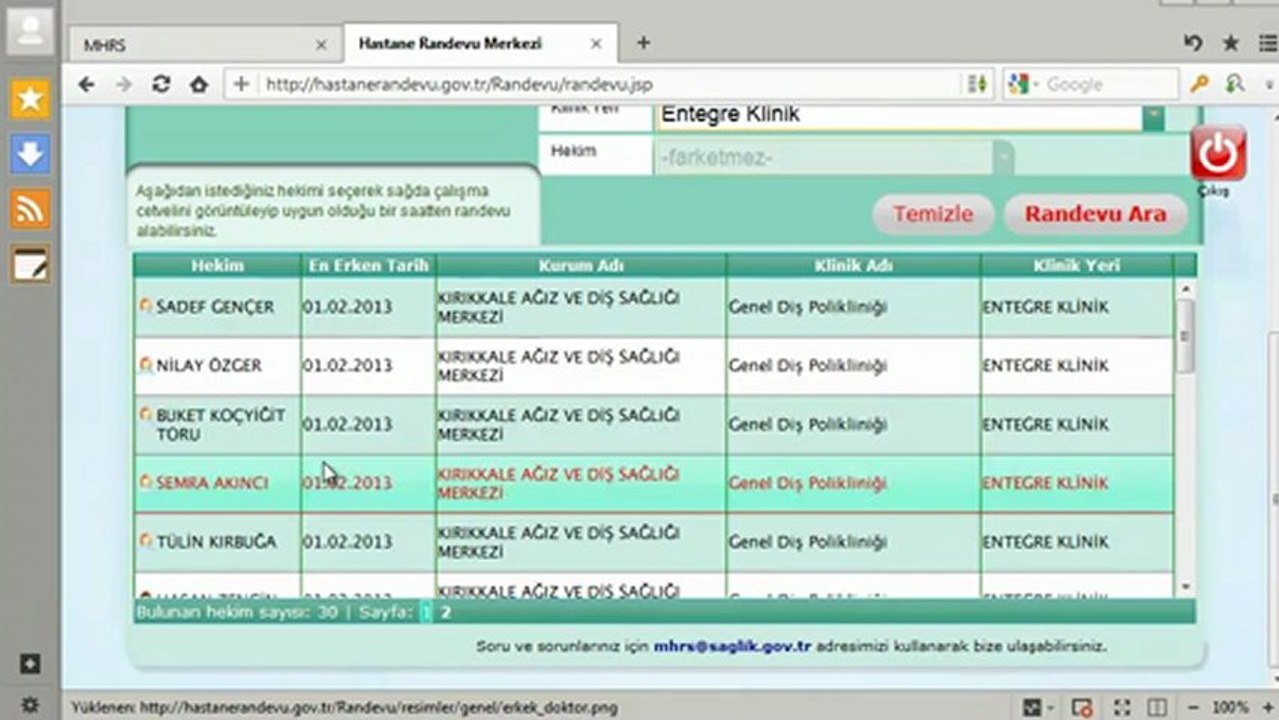Go back with the back arrow
Screen dimensions: 1279x720
86,85
